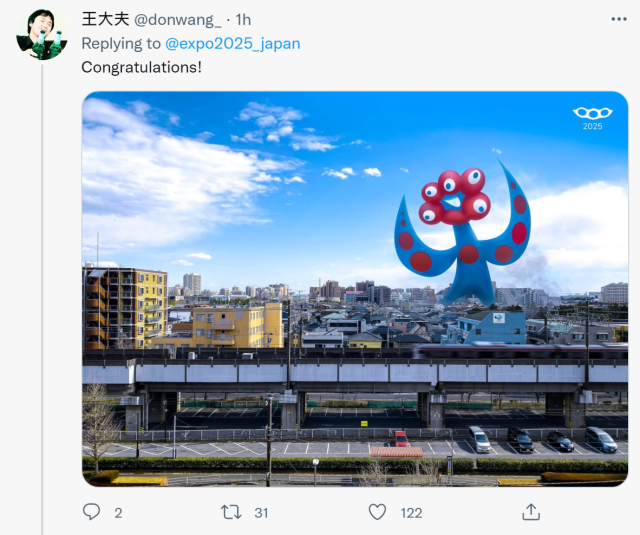Open the donwang_ profile avatar
The image size is (640, 535).
[x=42, y=35]
